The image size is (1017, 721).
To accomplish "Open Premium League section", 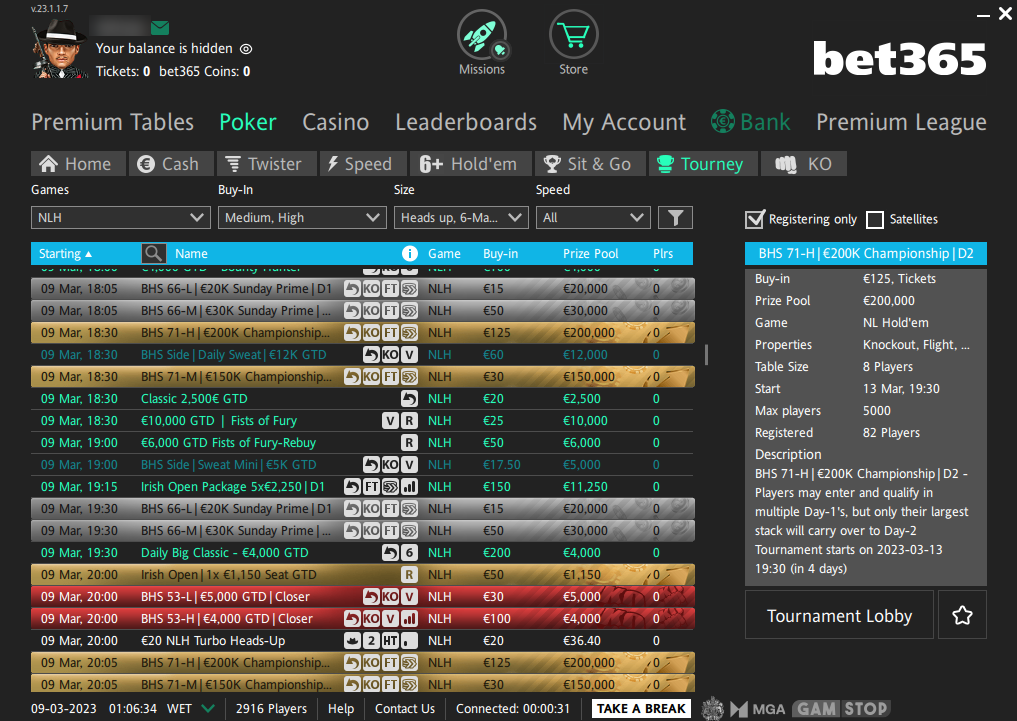I will (x=902, y=122).
